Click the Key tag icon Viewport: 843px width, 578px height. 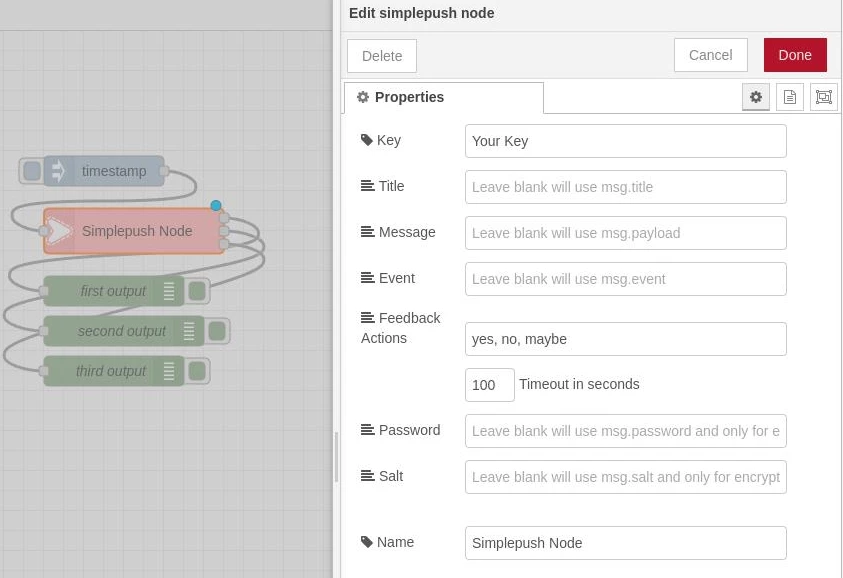coord(367,140)
